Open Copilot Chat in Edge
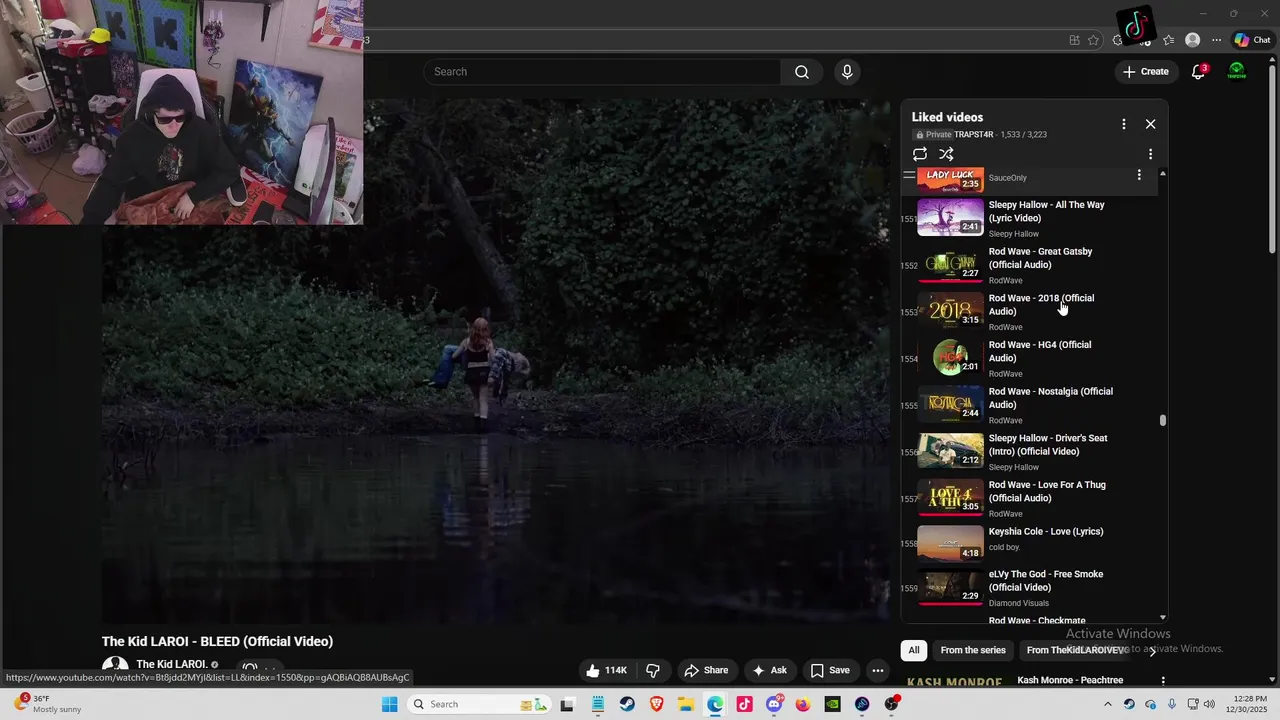 pos(1252,40)
